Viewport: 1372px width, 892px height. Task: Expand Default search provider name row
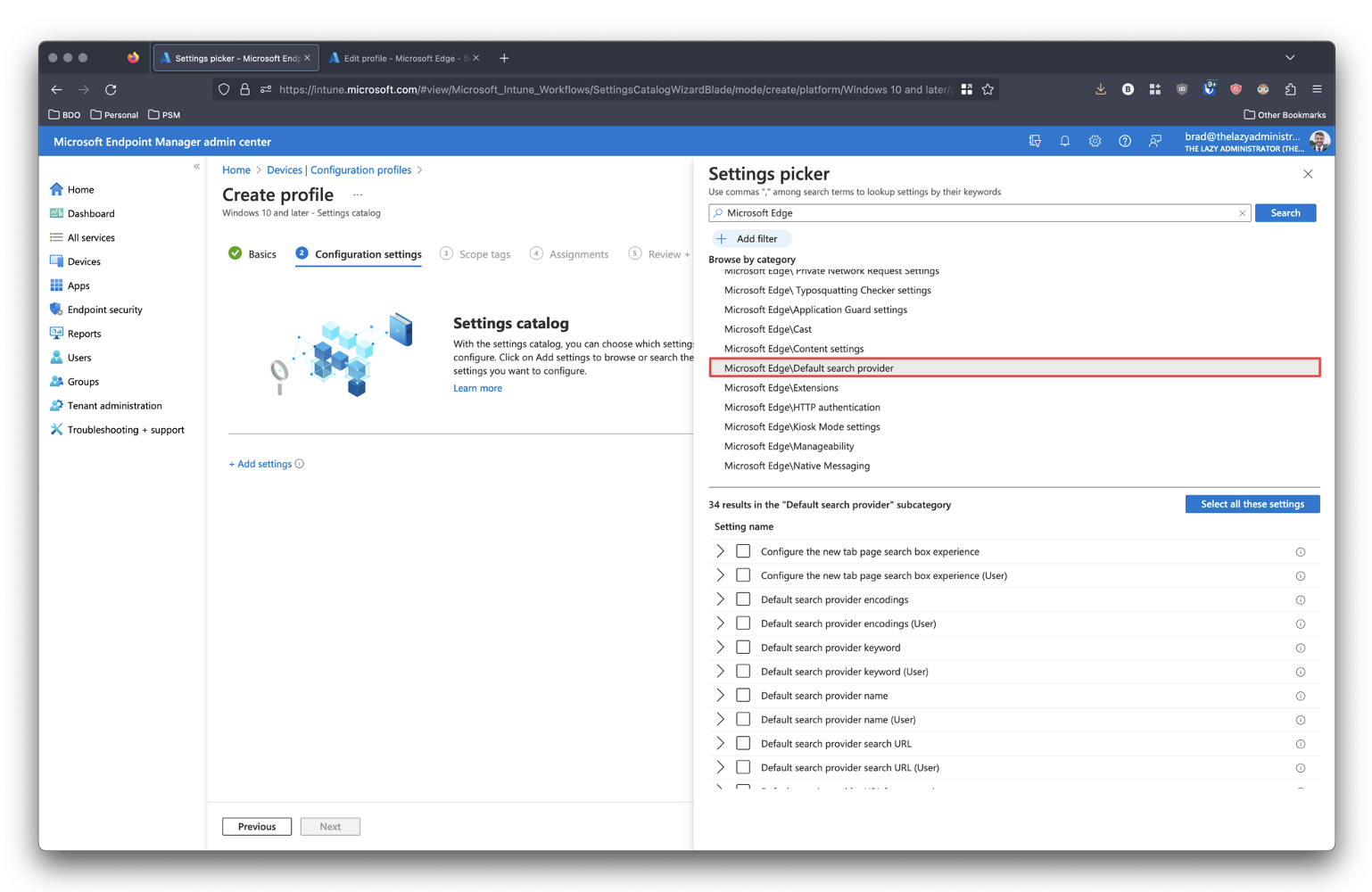pos(721,696)
